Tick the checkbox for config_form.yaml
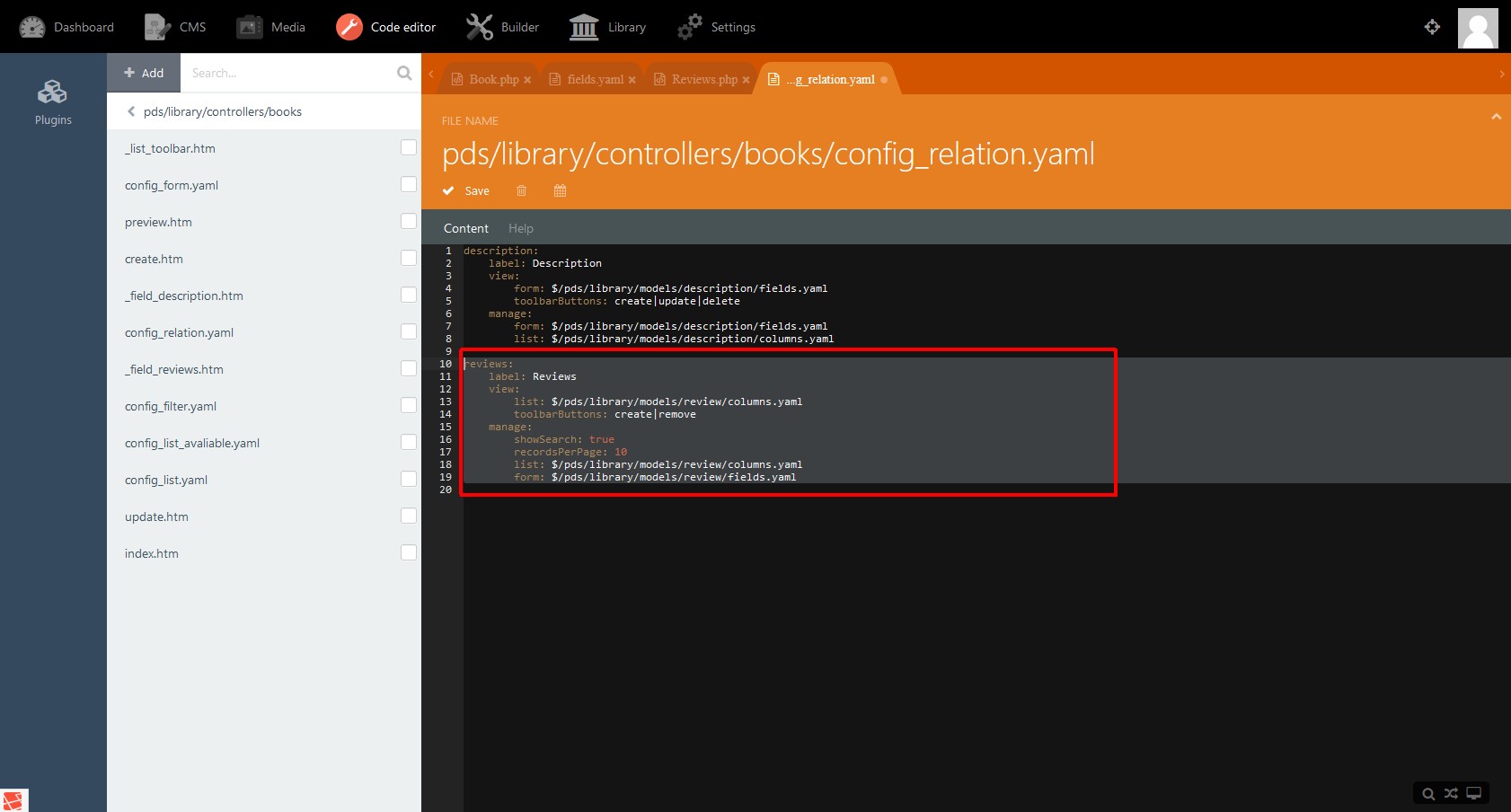 pyautogui.click(x=409, y=184)
